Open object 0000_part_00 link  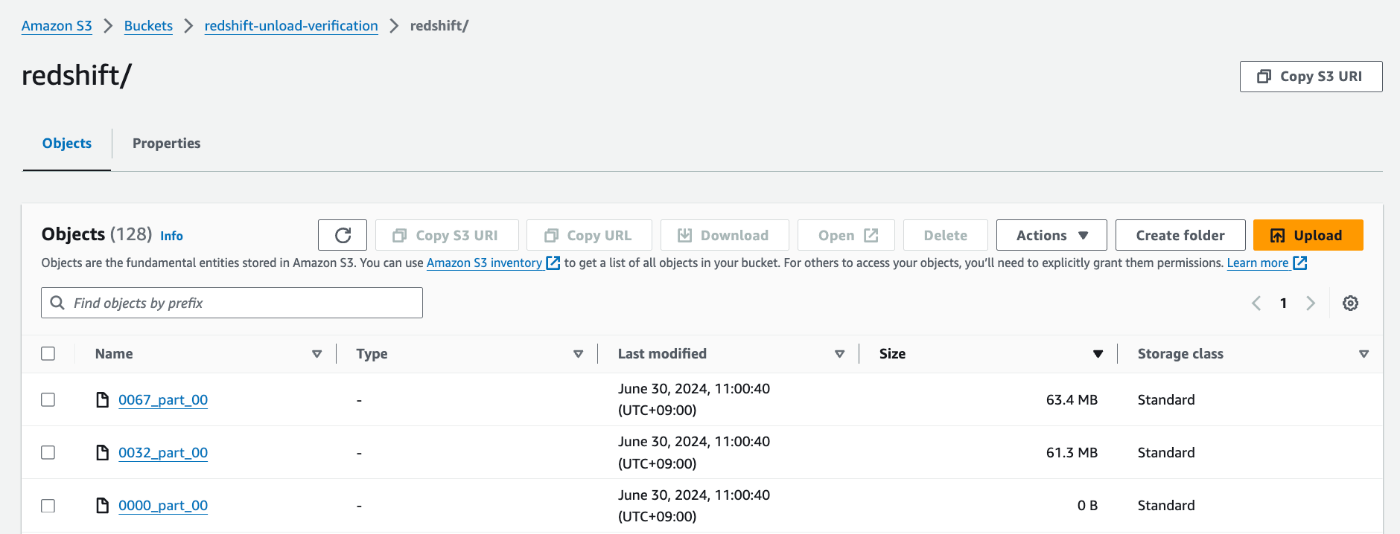coord(163,506)
